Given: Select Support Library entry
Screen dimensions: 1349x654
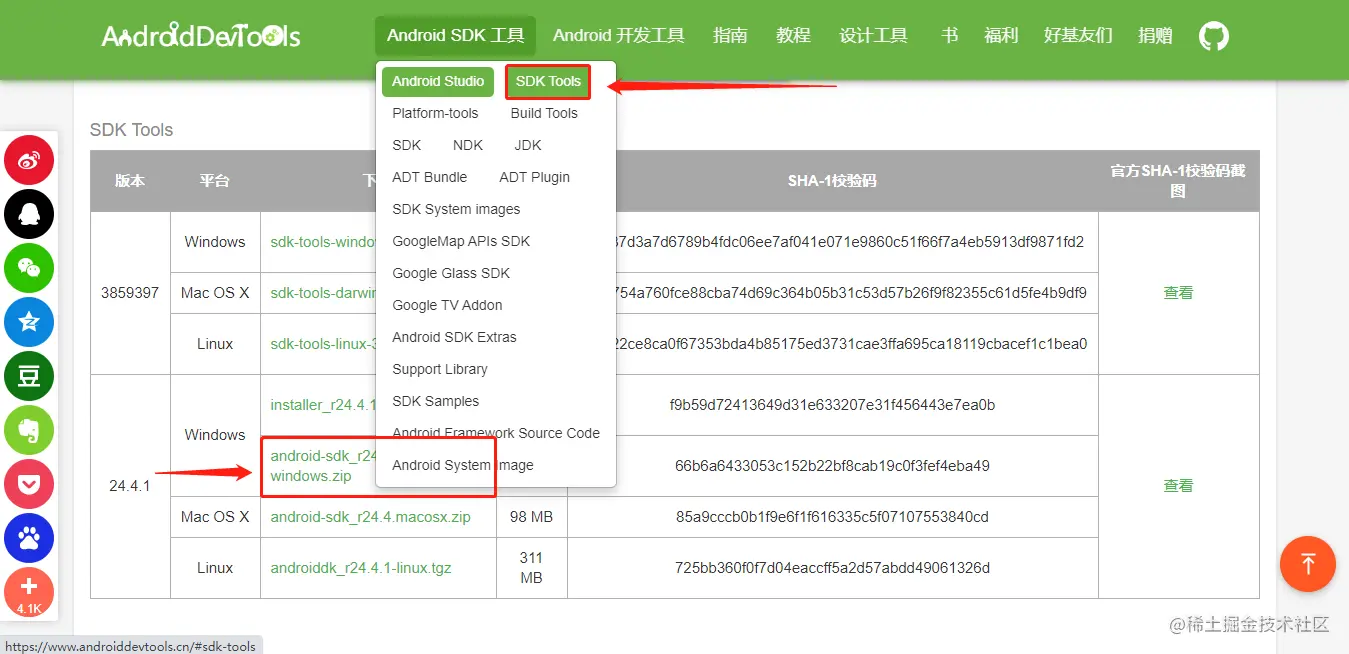Looking at the screenshot, I should tap(440, 369).
